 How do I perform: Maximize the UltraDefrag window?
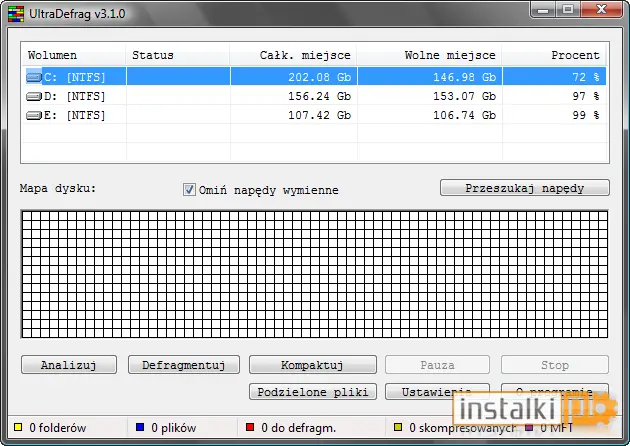click(568, 10)
